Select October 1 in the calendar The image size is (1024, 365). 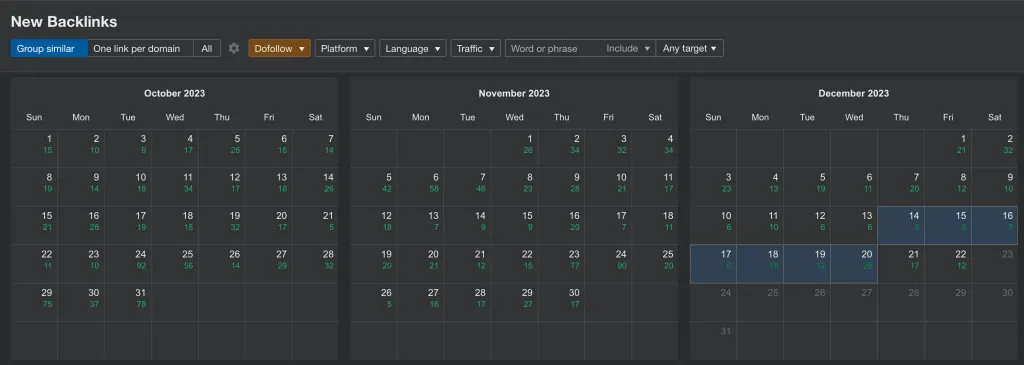(34, 148)
